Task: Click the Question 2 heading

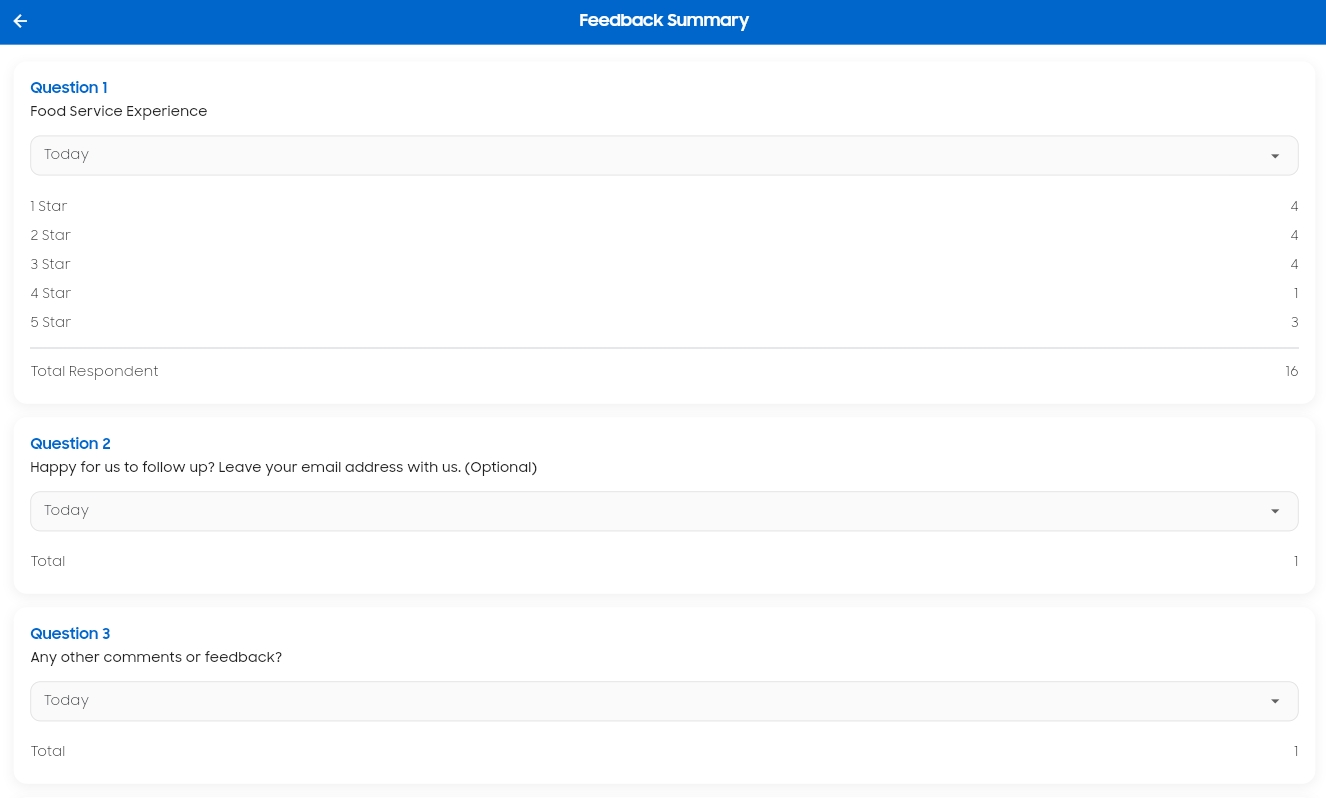Action: [x=70, y=444]
